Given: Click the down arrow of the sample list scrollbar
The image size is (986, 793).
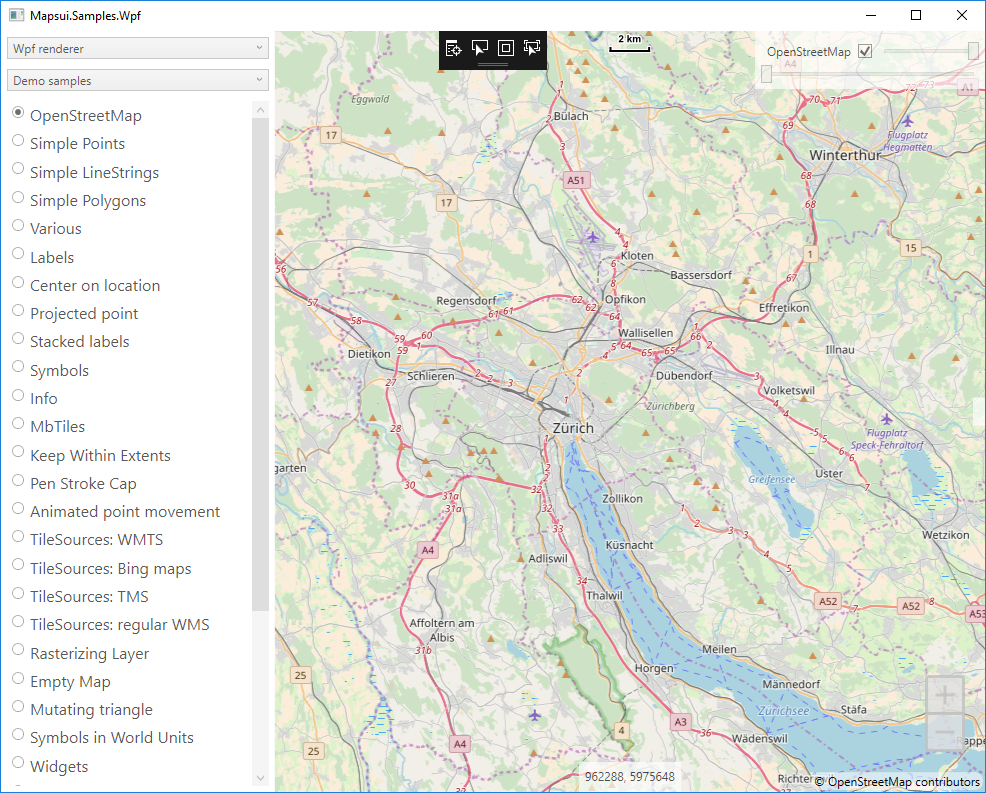Looking at the screenshot, I should (x=260, y=777).
